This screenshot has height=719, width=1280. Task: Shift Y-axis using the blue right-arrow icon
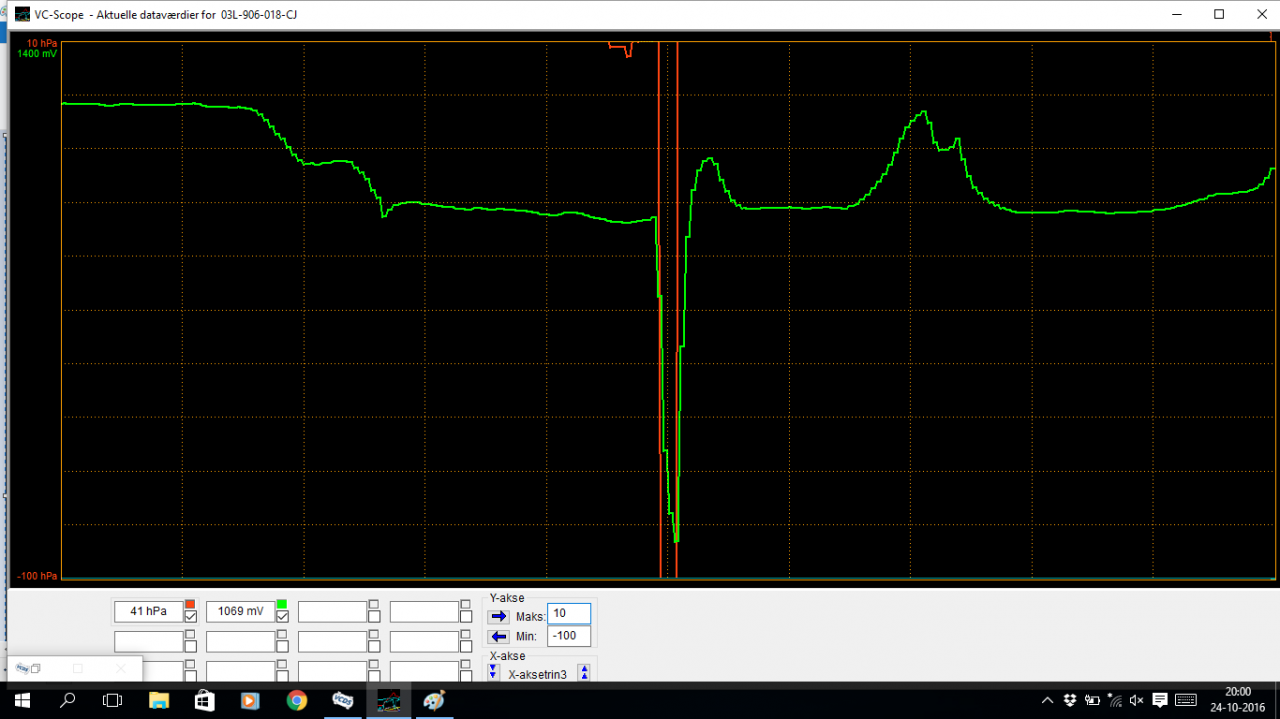pyautogui.click(x=498, y=616)
